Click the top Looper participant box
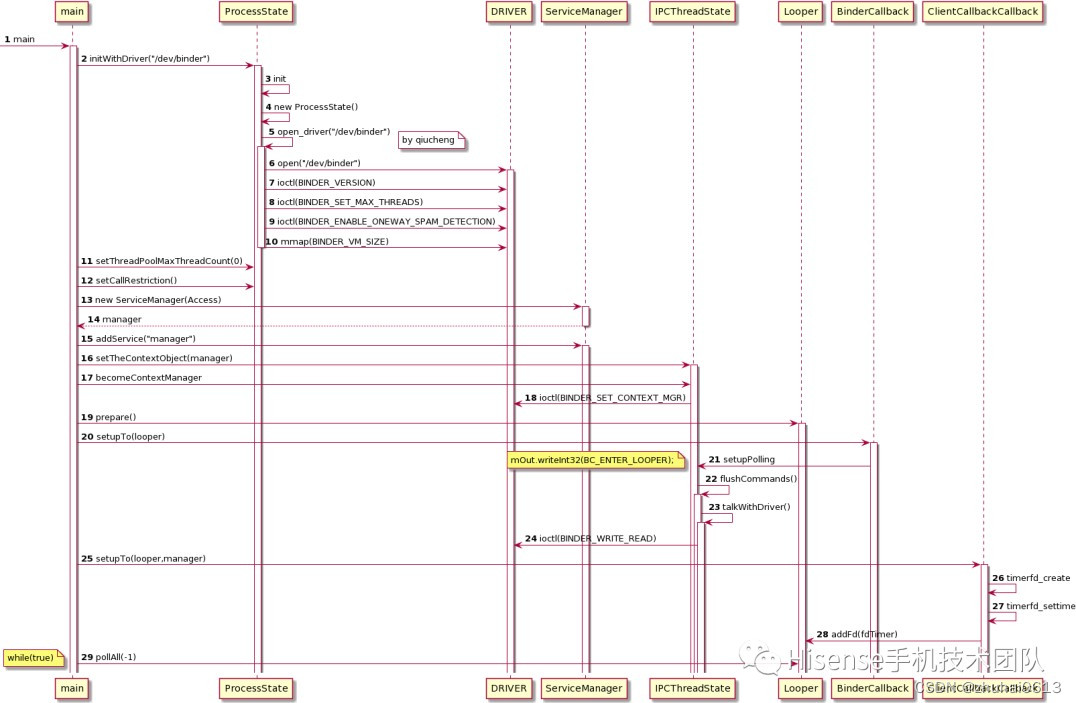 [801, 12]
